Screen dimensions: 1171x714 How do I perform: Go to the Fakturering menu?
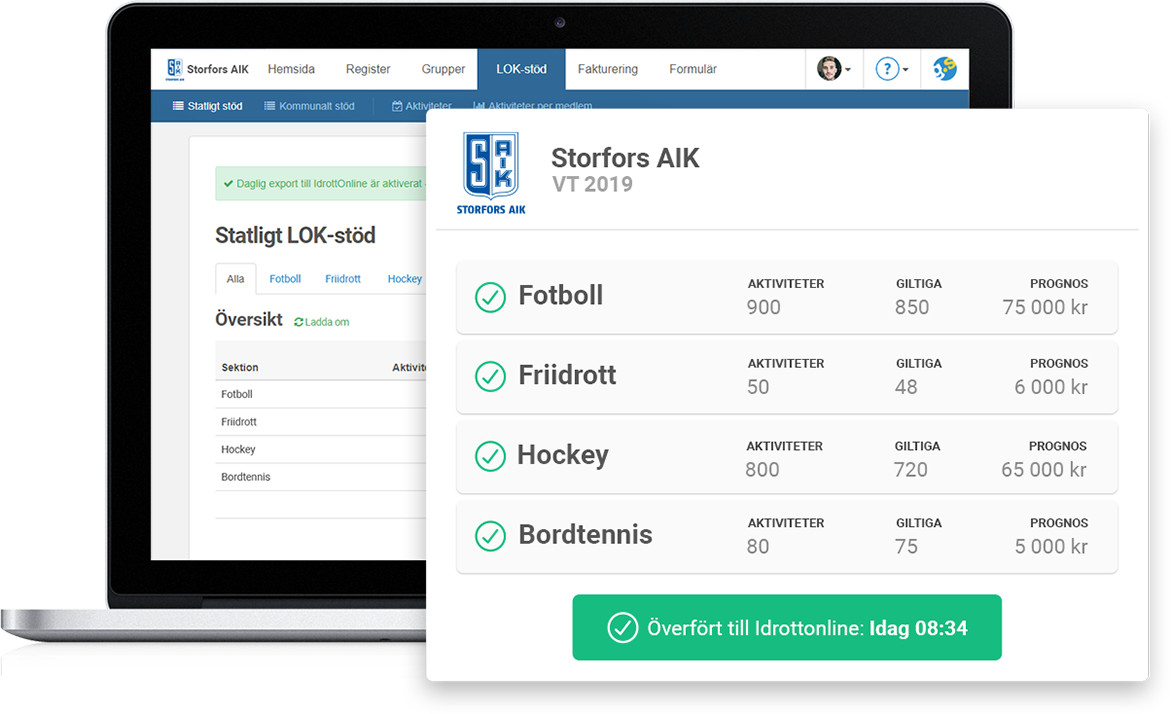(607, 69)
